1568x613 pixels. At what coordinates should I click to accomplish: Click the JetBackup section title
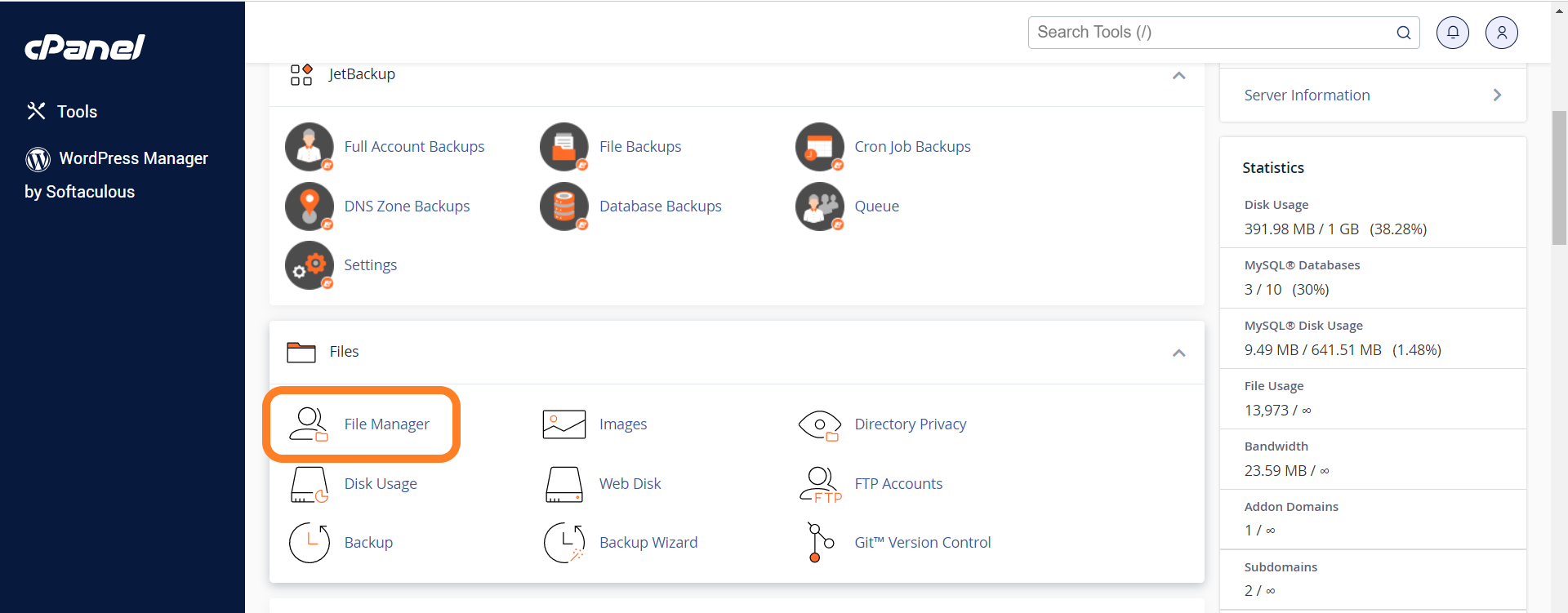362,74
